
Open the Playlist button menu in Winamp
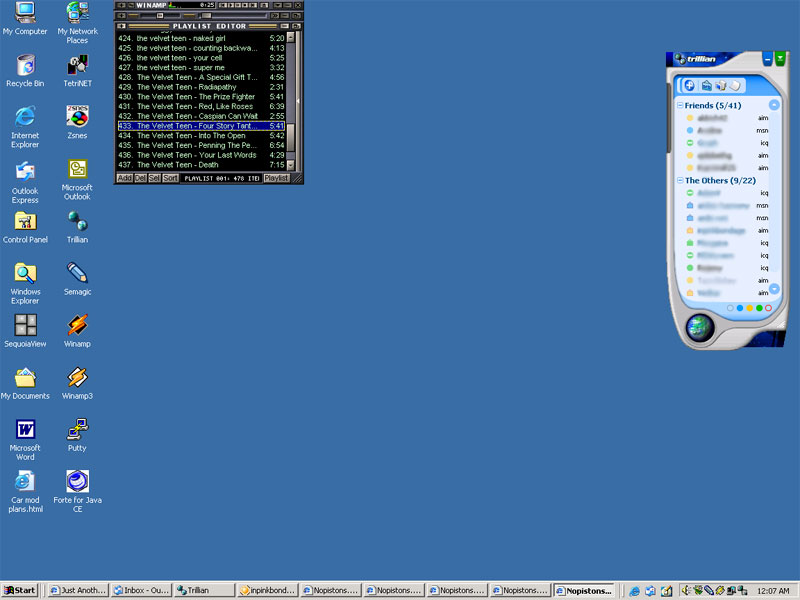[x=276, y=178]
